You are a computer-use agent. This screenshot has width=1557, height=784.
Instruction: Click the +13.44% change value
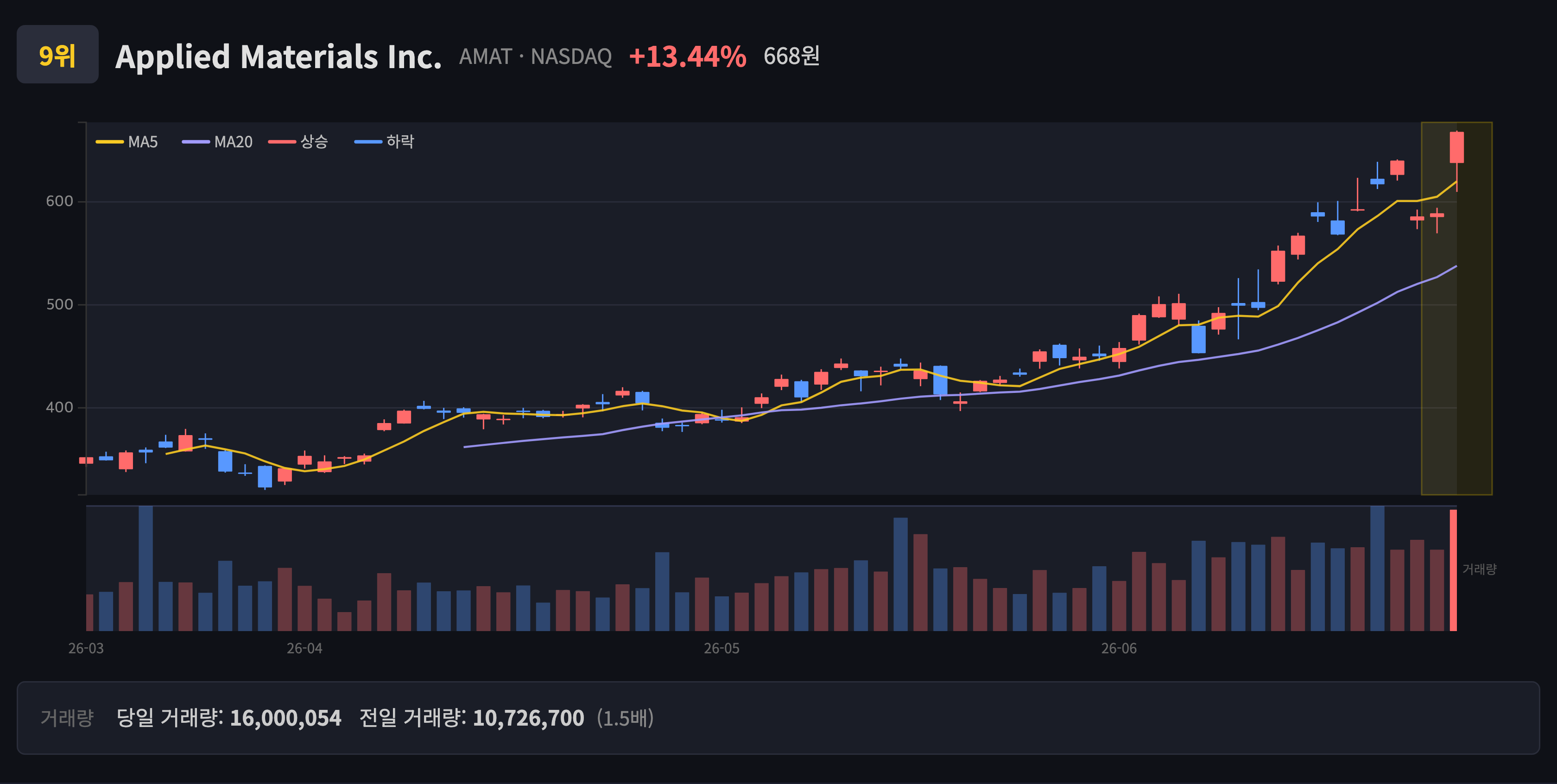[687, 56]
